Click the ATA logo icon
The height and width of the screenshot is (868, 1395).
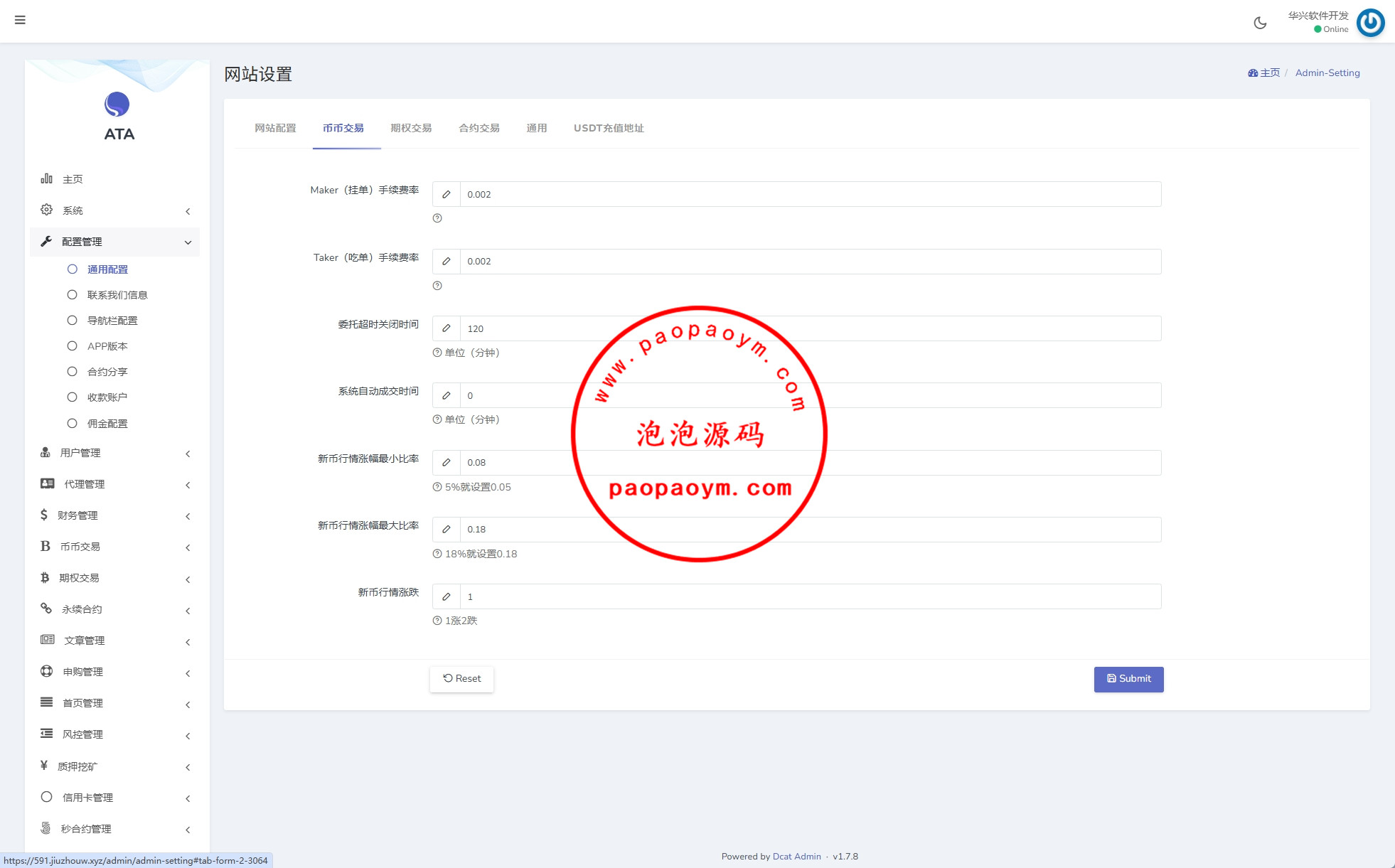[117, 105]
